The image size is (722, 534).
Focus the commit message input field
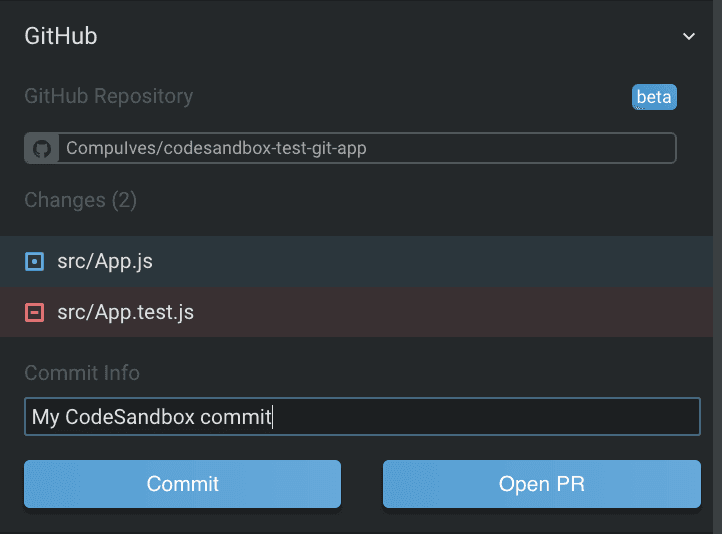(480, 417)
